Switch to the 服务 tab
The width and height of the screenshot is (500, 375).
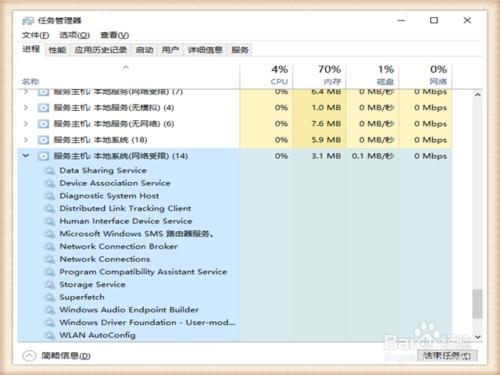click(240, 50)
